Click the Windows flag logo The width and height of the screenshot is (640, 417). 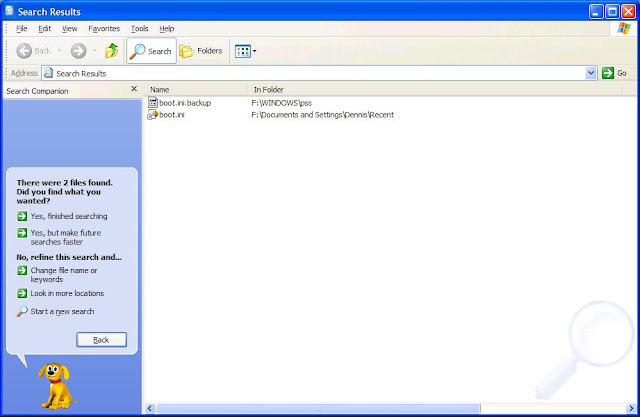pos(624,29)
